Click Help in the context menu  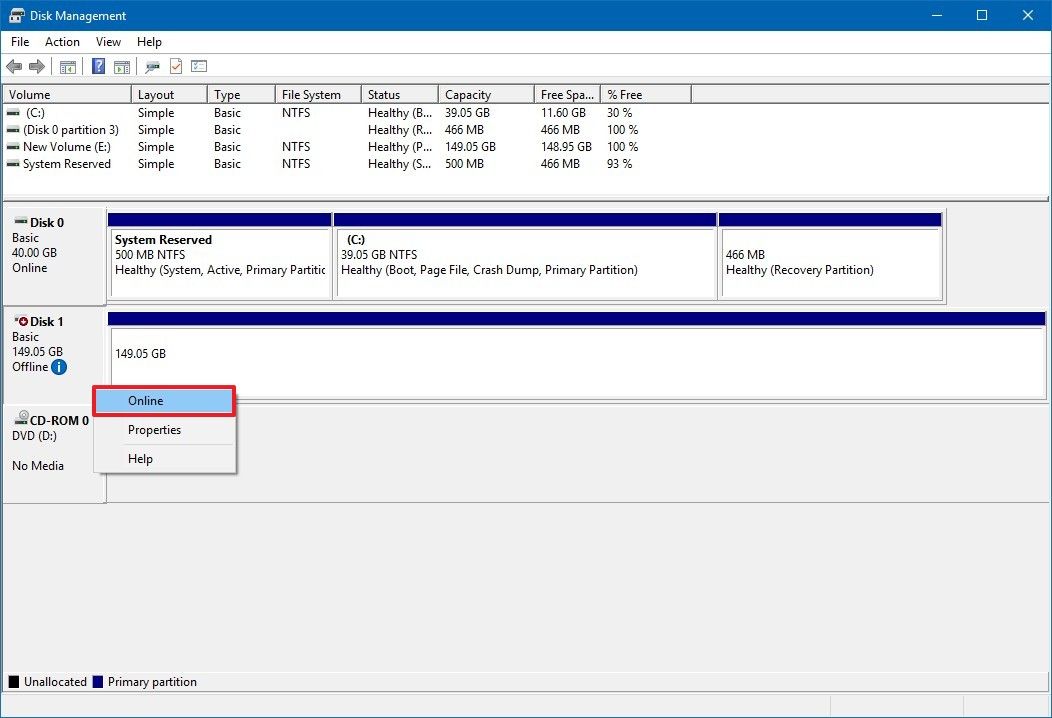coord(138,458)
